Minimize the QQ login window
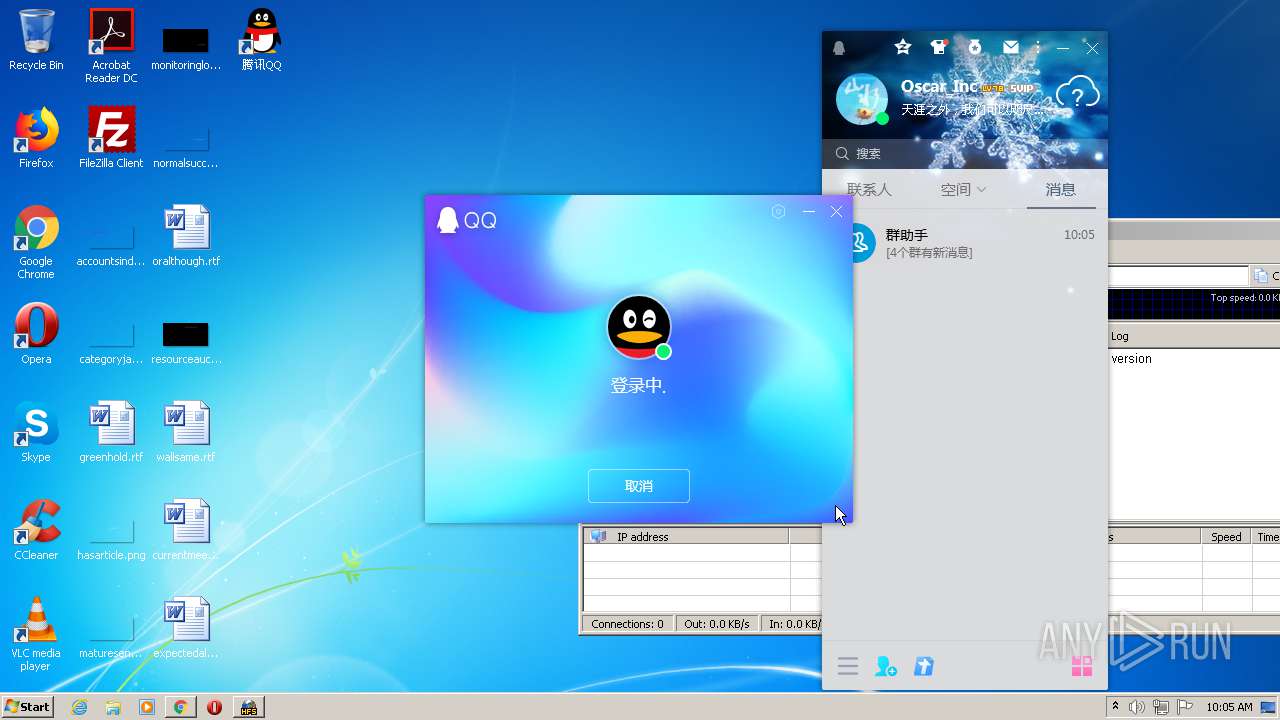Viewport: 1280px width, 720px height. (x=808, y=211)
